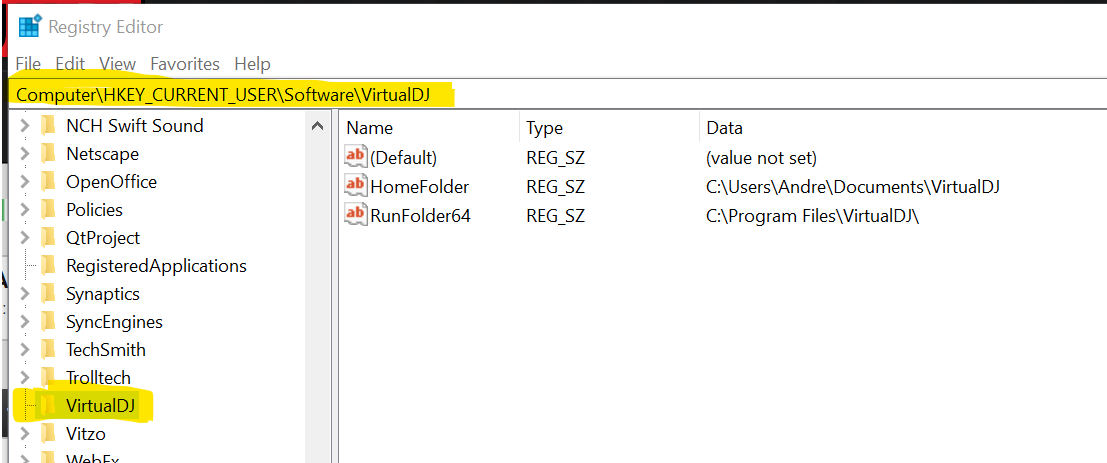The width and height of the screenshot is (1107, 463).
Task: Click the NCH Swift Sound folder icon
Action: point(48,126)
